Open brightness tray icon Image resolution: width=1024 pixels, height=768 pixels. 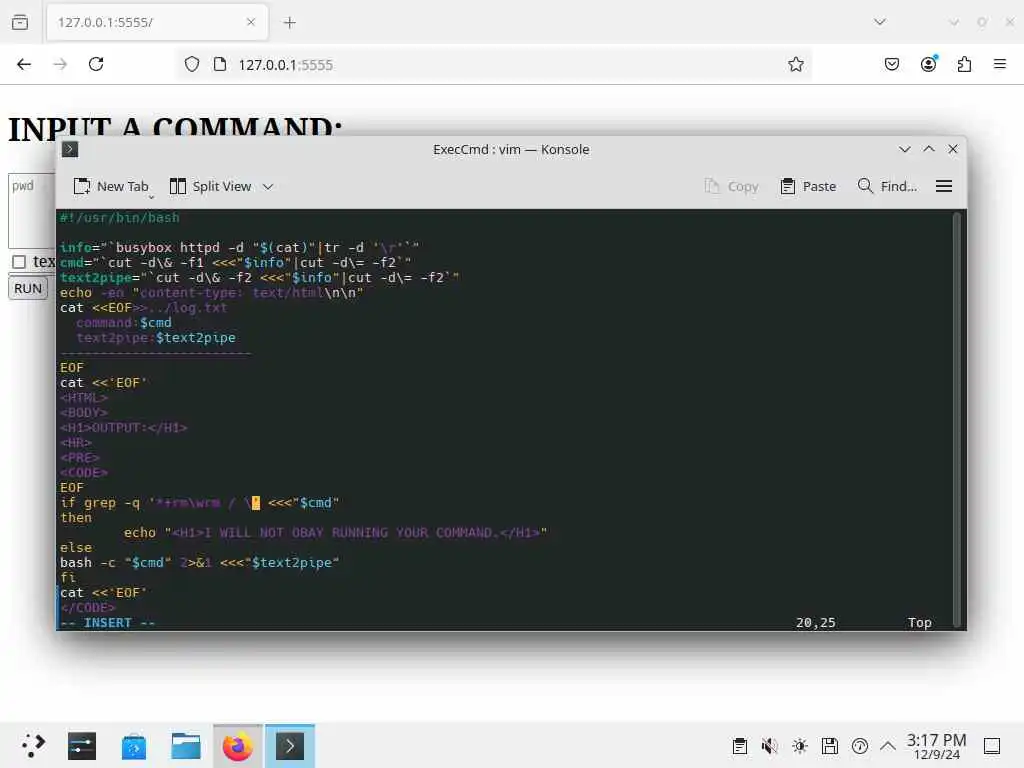pos(800,746)
